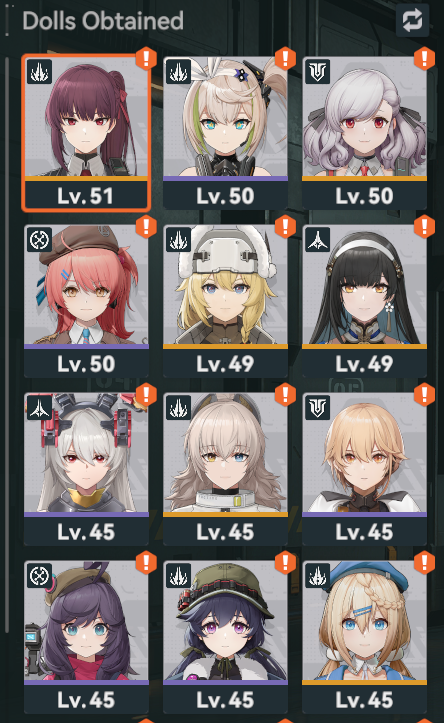The height and width of the screenshot is (723, 444).
Task: Click crosshair class icon on red-haired doll card
Action: tap(40, 239)
